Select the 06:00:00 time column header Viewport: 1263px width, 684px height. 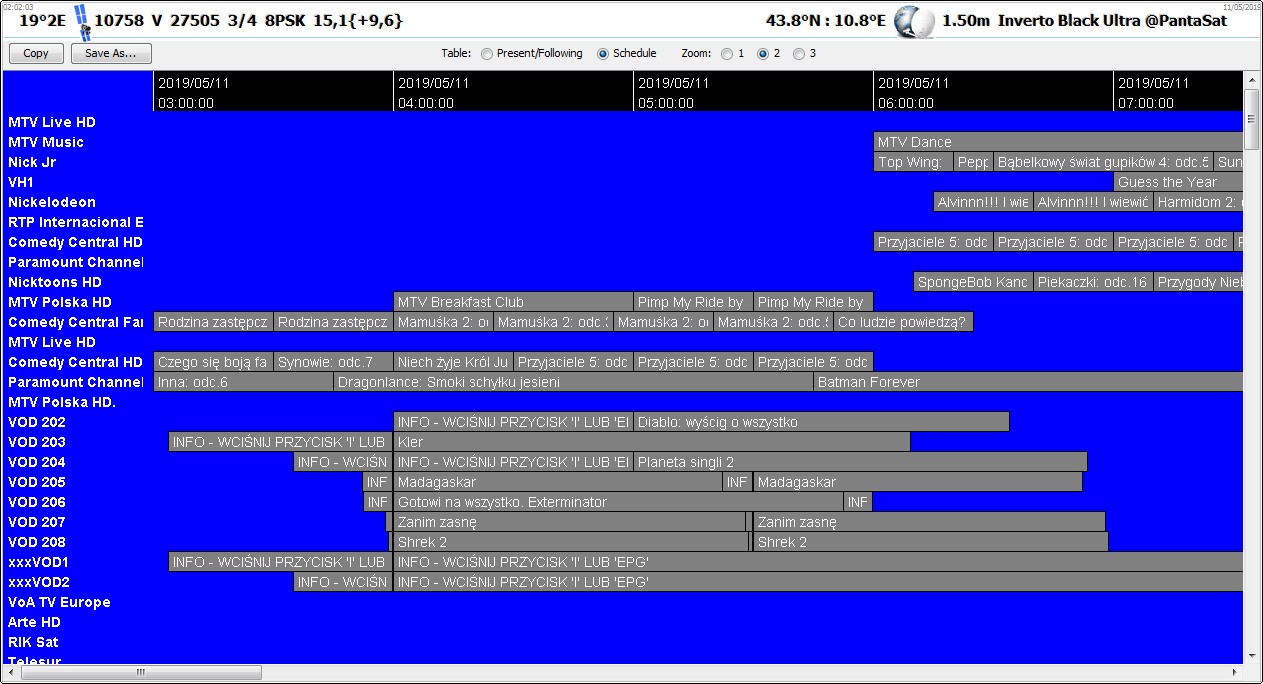coord(993,92)
